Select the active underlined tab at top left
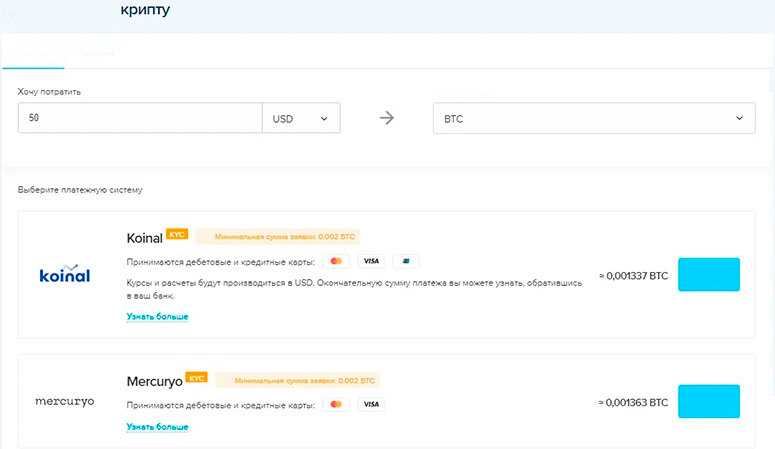775x449 pixels. [x=33, y=52]
